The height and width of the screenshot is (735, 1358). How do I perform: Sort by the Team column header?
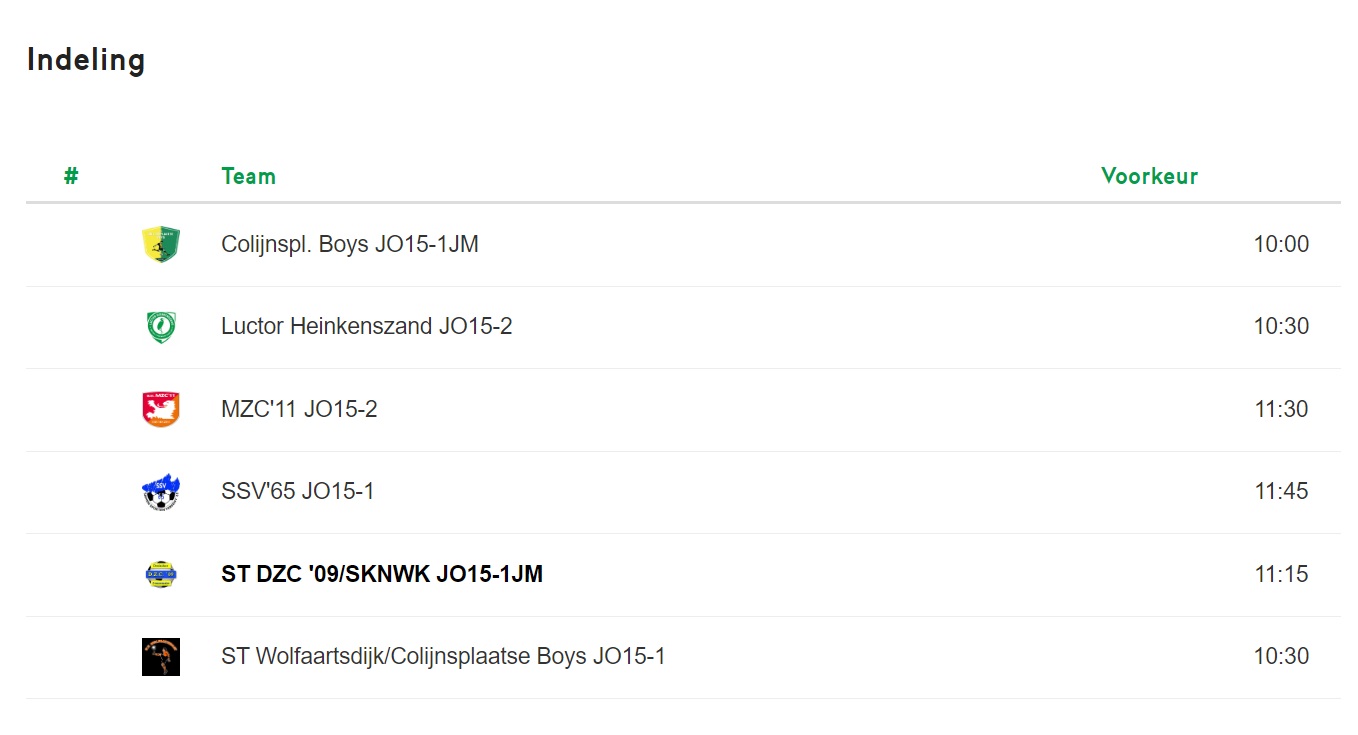coord(248,177)
